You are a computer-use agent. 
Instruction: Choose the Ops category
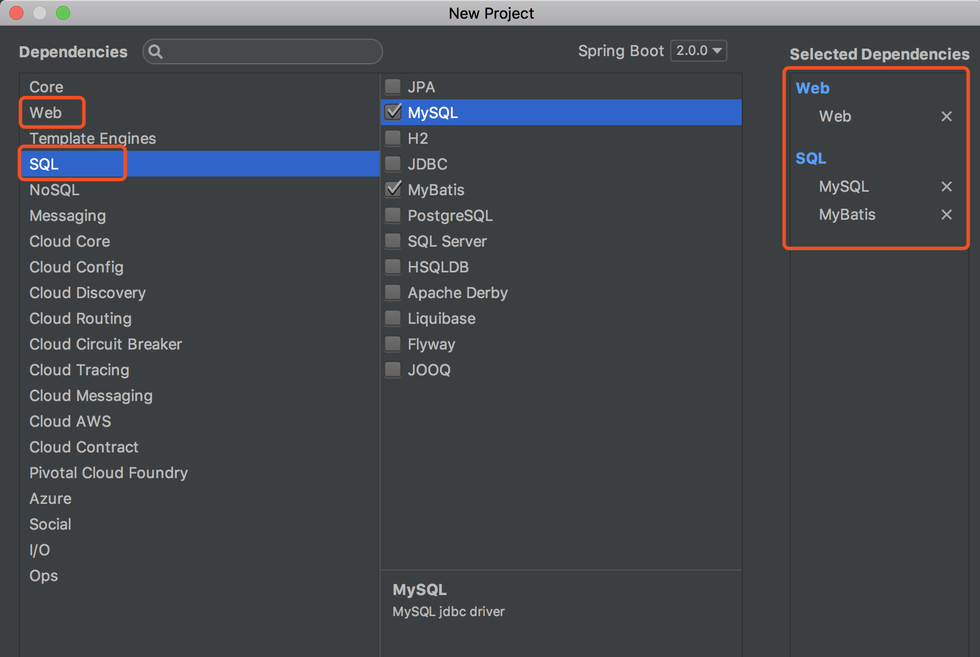(199, 576)
